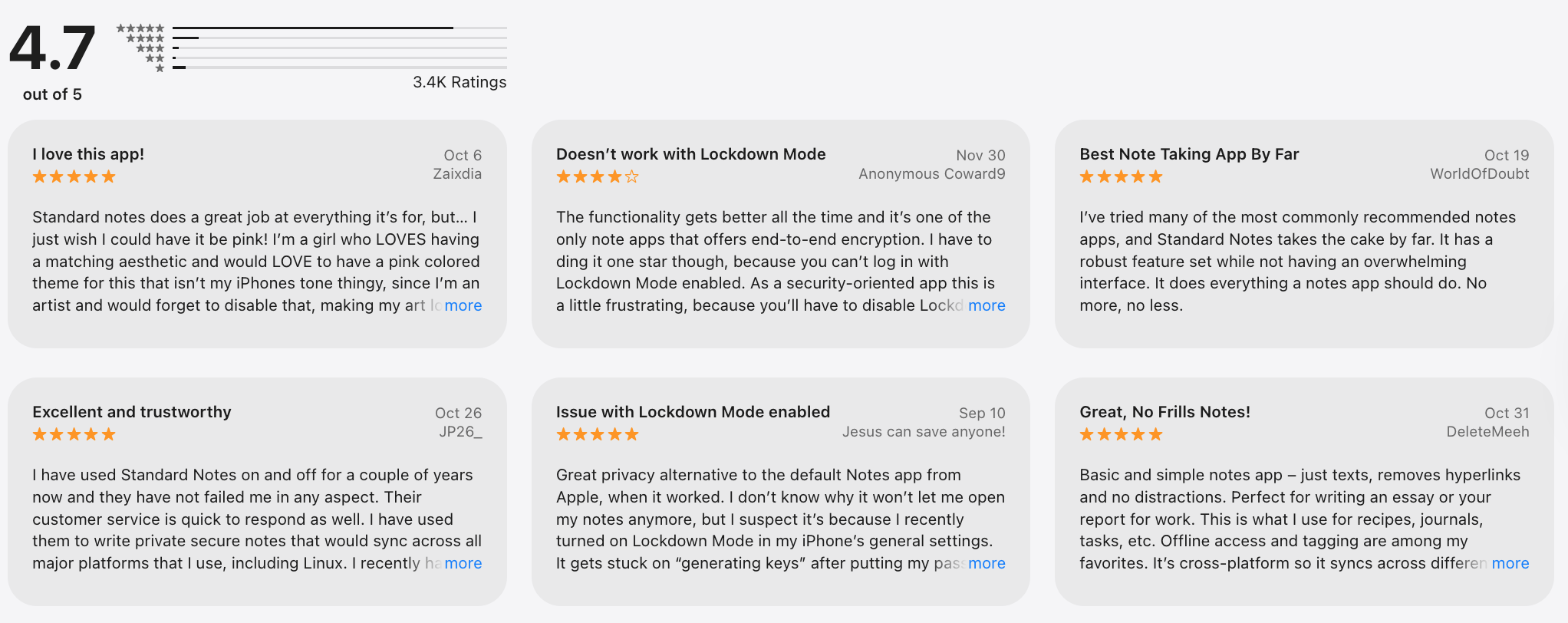Click the reviewer name "Jesus can save anyone!"

click(x=924, y=432)
